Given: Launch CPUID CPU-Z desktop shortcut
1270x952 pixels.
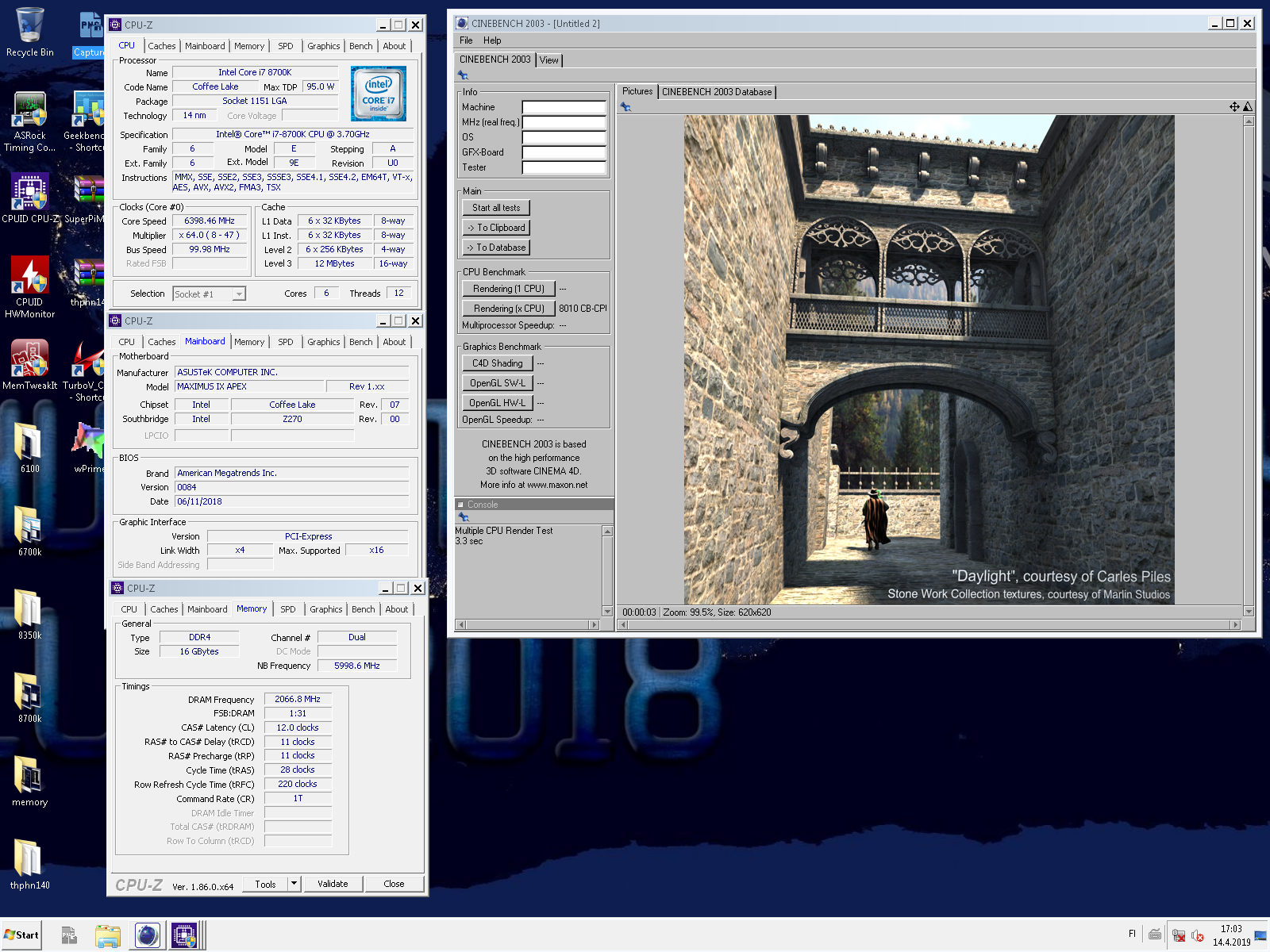Looking at the screenshot, I should pyautogui.click(x=29, y=198).
